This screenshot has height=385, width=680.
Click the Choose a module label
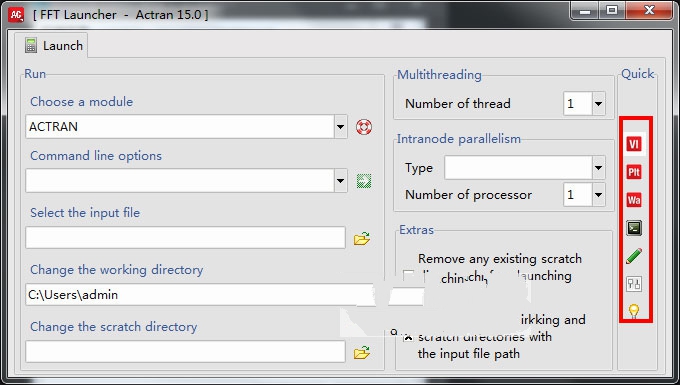coord(82,102)
